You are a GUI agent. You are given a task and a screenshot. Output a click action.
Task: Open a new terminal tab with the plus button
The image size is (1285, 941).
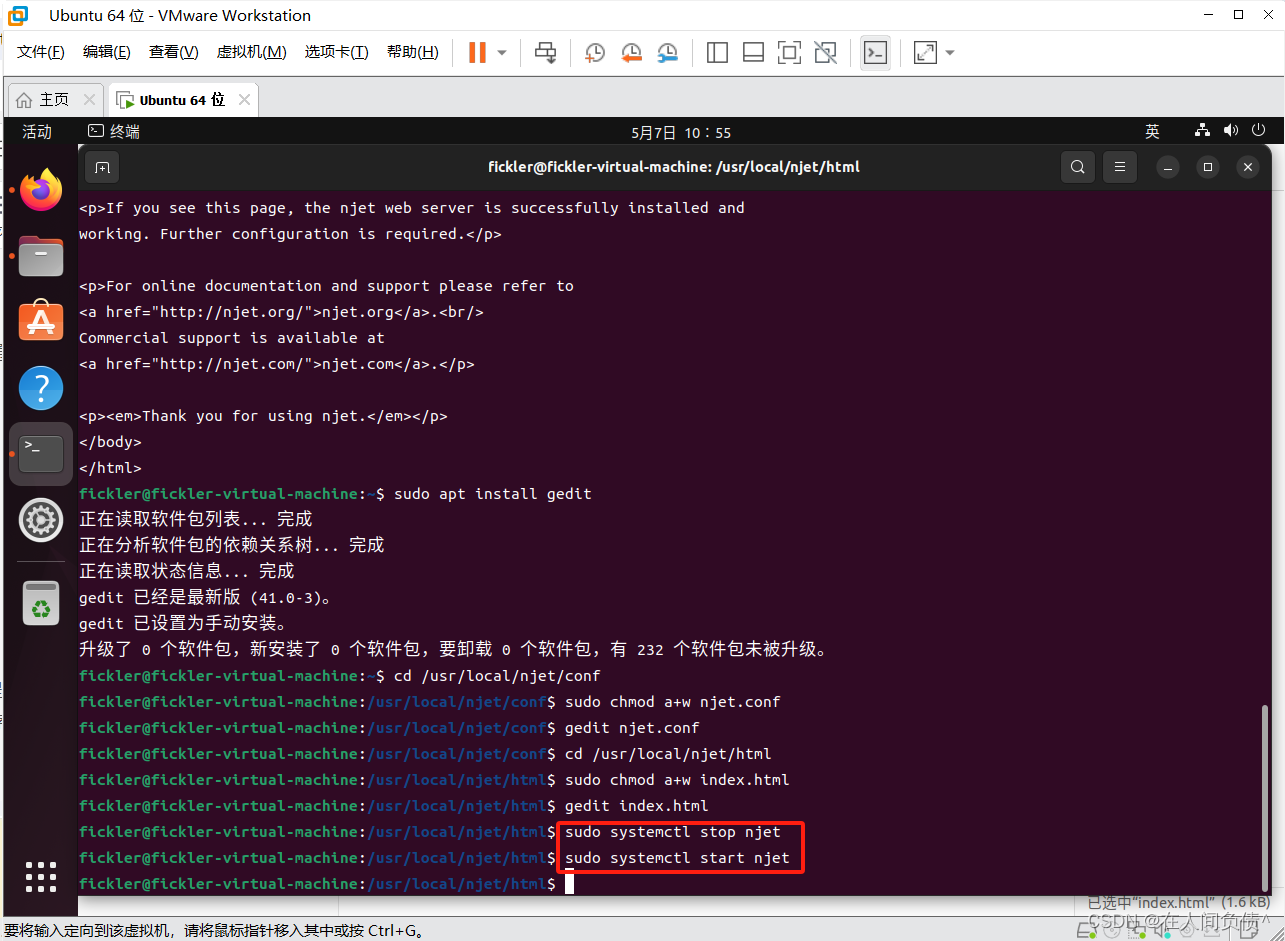(x=102, y=167)
